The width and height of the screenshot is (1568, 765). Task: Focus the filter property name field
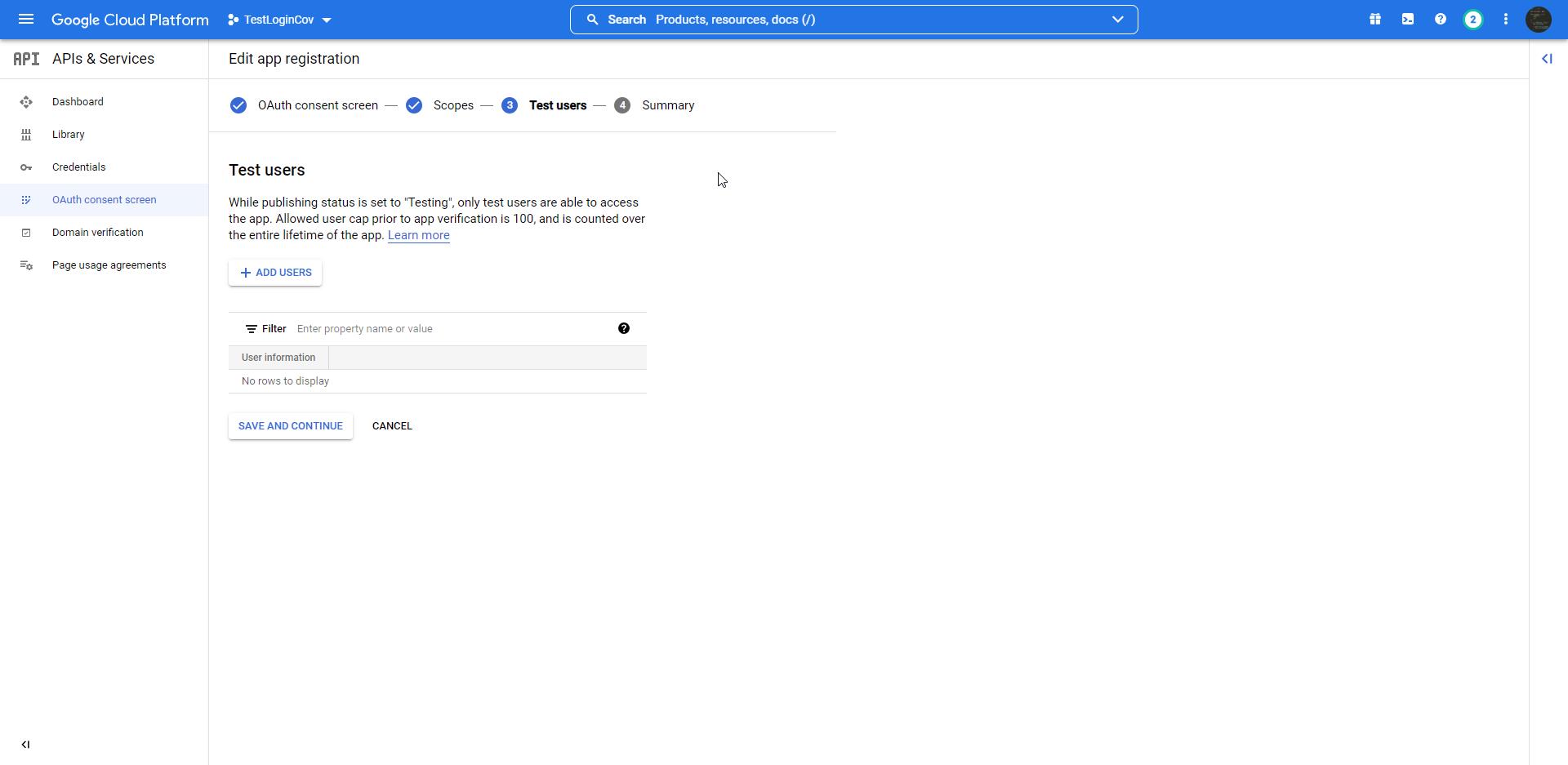pos(451,329)
